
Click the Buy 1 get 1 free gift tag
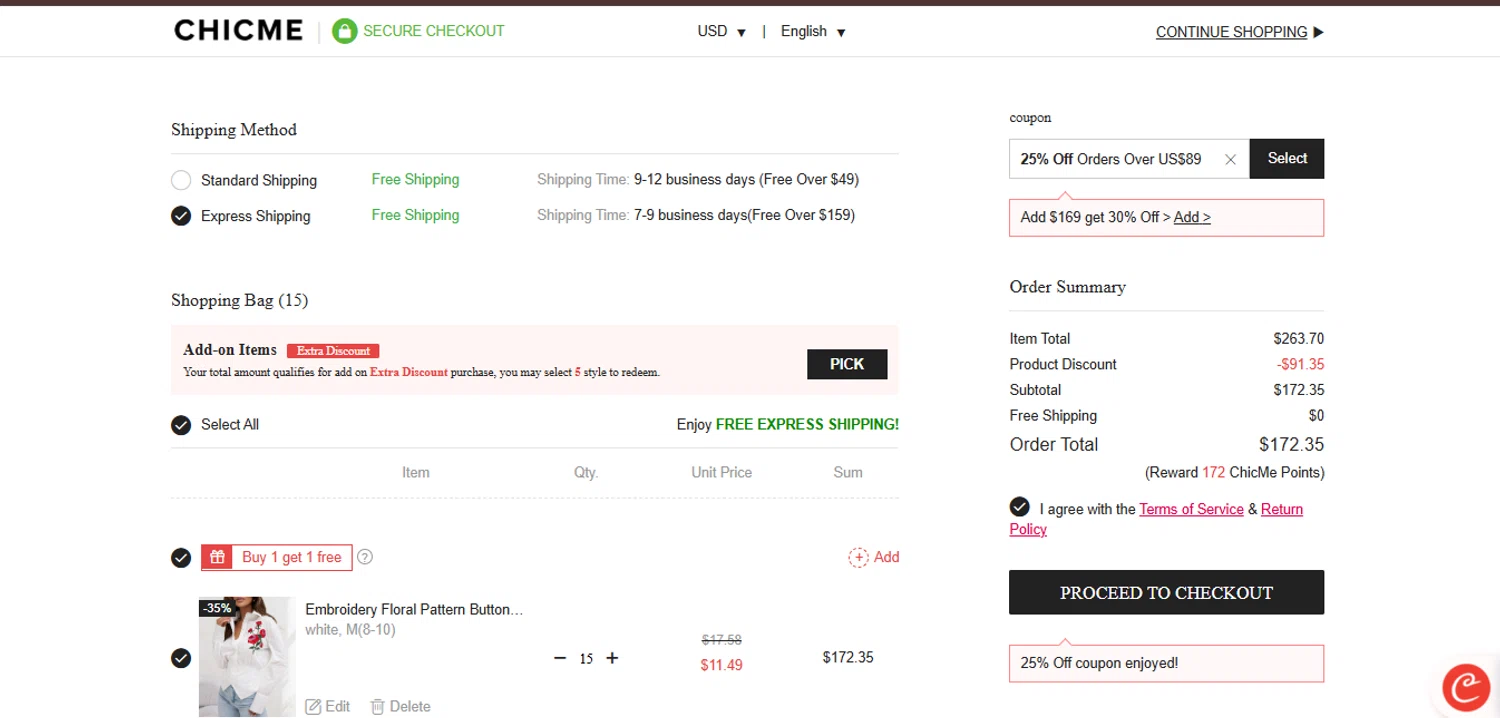(277, 557)
